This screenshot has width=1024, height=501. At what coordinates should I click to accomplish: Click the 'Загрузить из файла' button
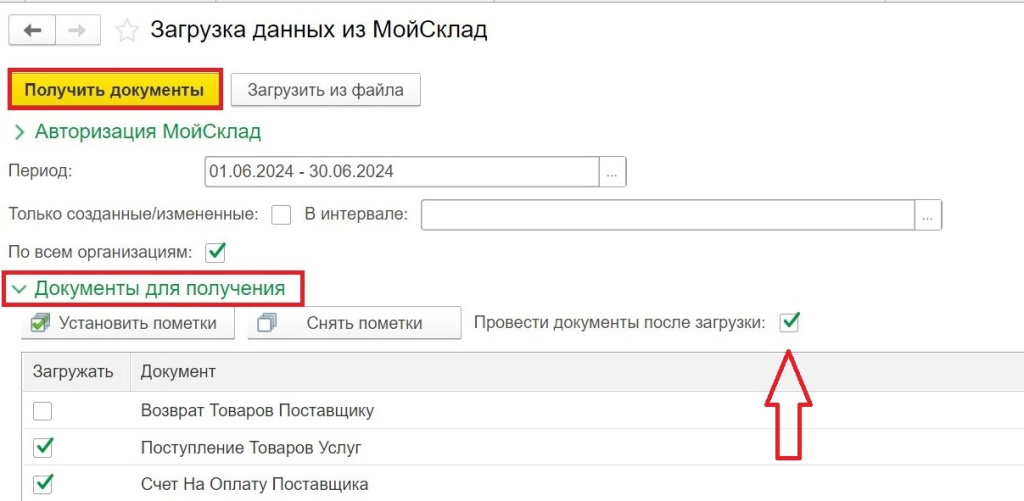point(326,90)
